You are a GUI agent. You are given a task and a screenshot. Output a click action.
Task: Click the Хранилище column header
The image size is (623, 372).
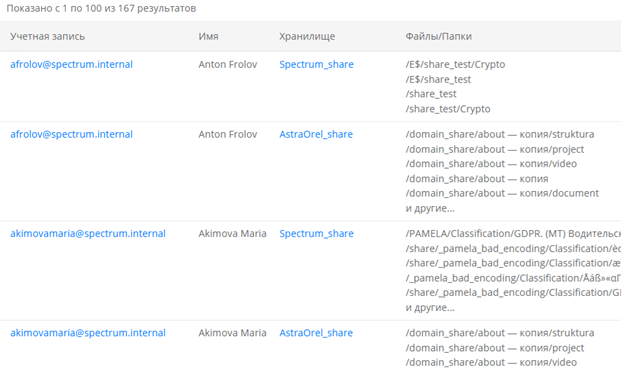[x=307, y=37]
